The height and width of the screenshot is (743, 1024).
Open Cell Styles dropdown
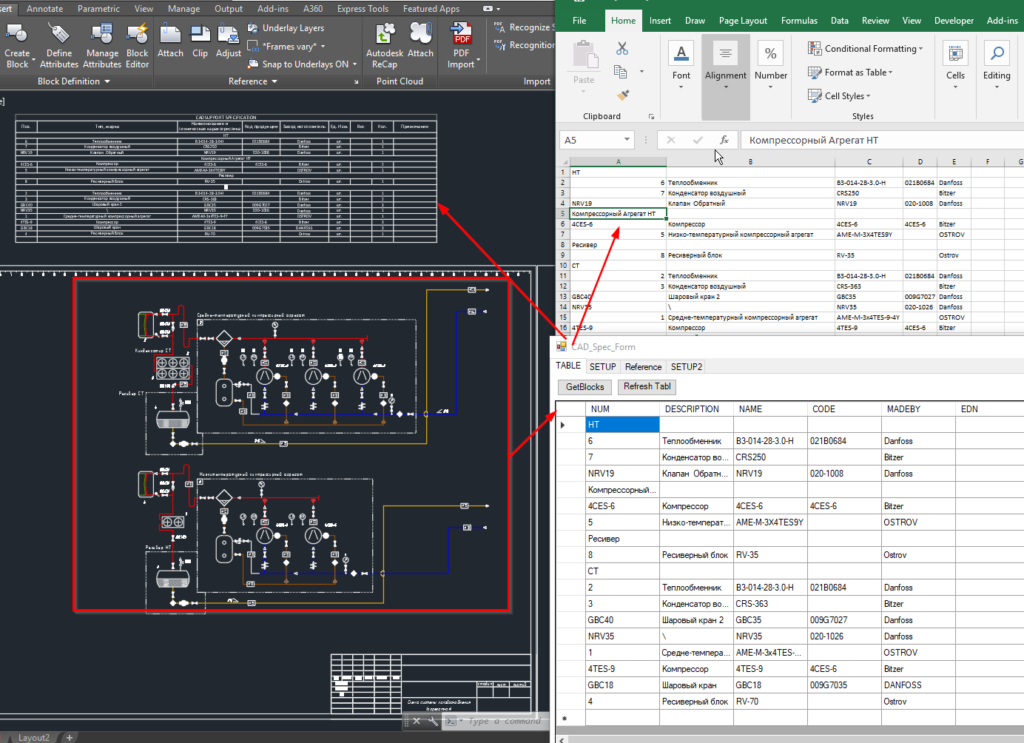coord(839,96)
